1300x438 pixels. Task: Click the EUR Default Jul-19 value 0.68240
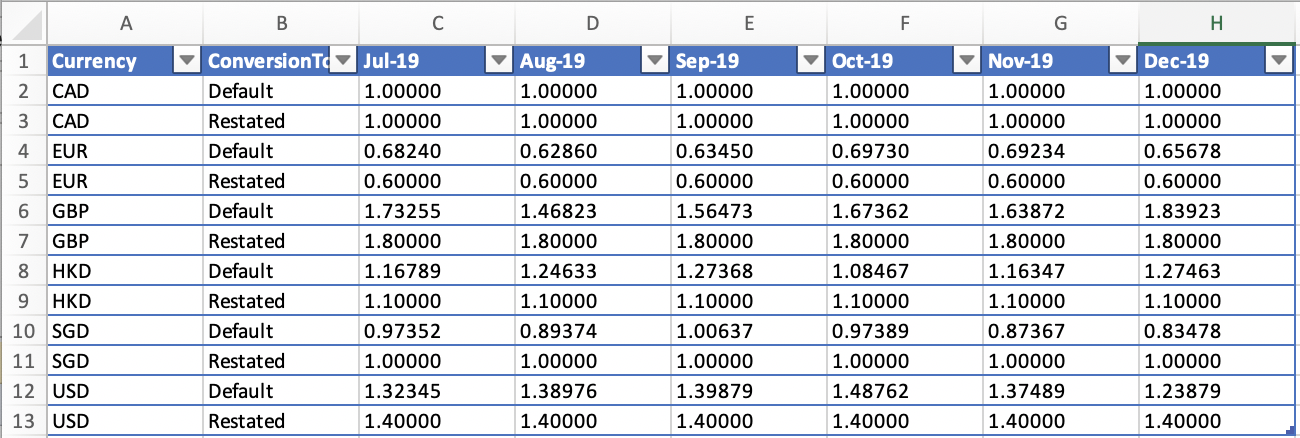[x=437, y=151]
